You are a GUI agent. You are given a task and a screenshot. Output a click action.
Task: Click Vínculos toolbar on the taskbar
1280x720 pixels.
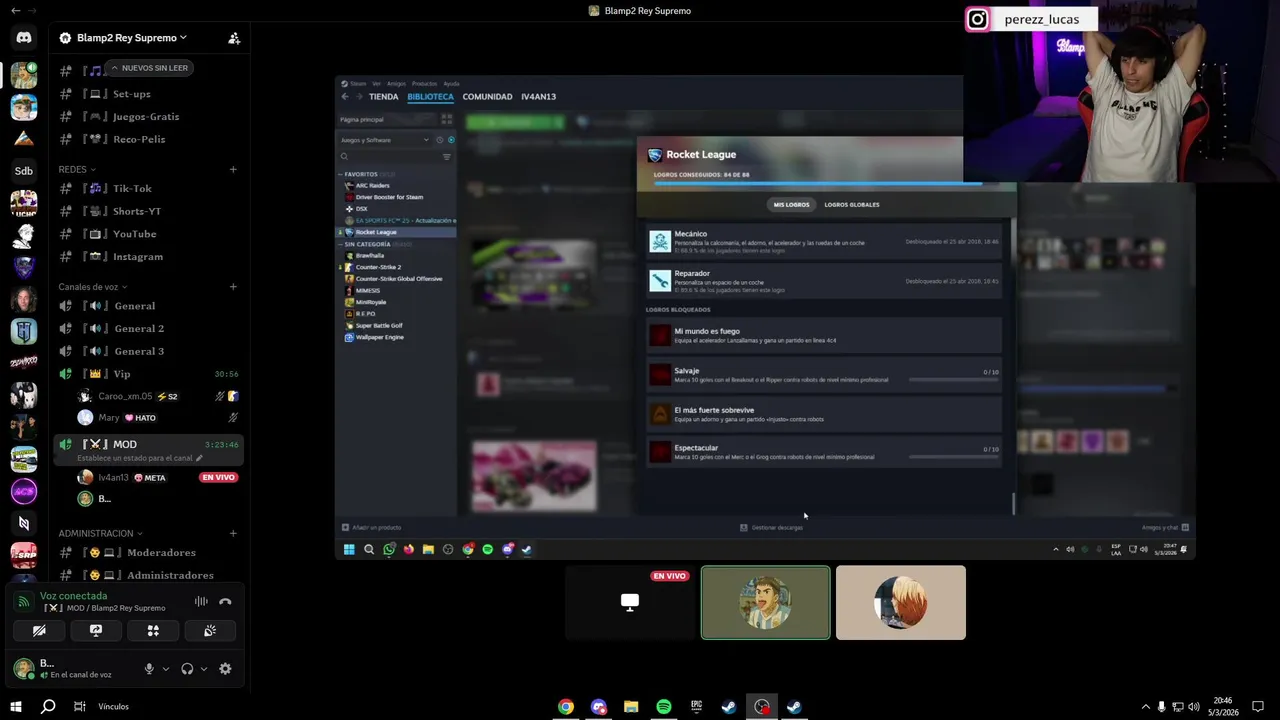(113, 707)
